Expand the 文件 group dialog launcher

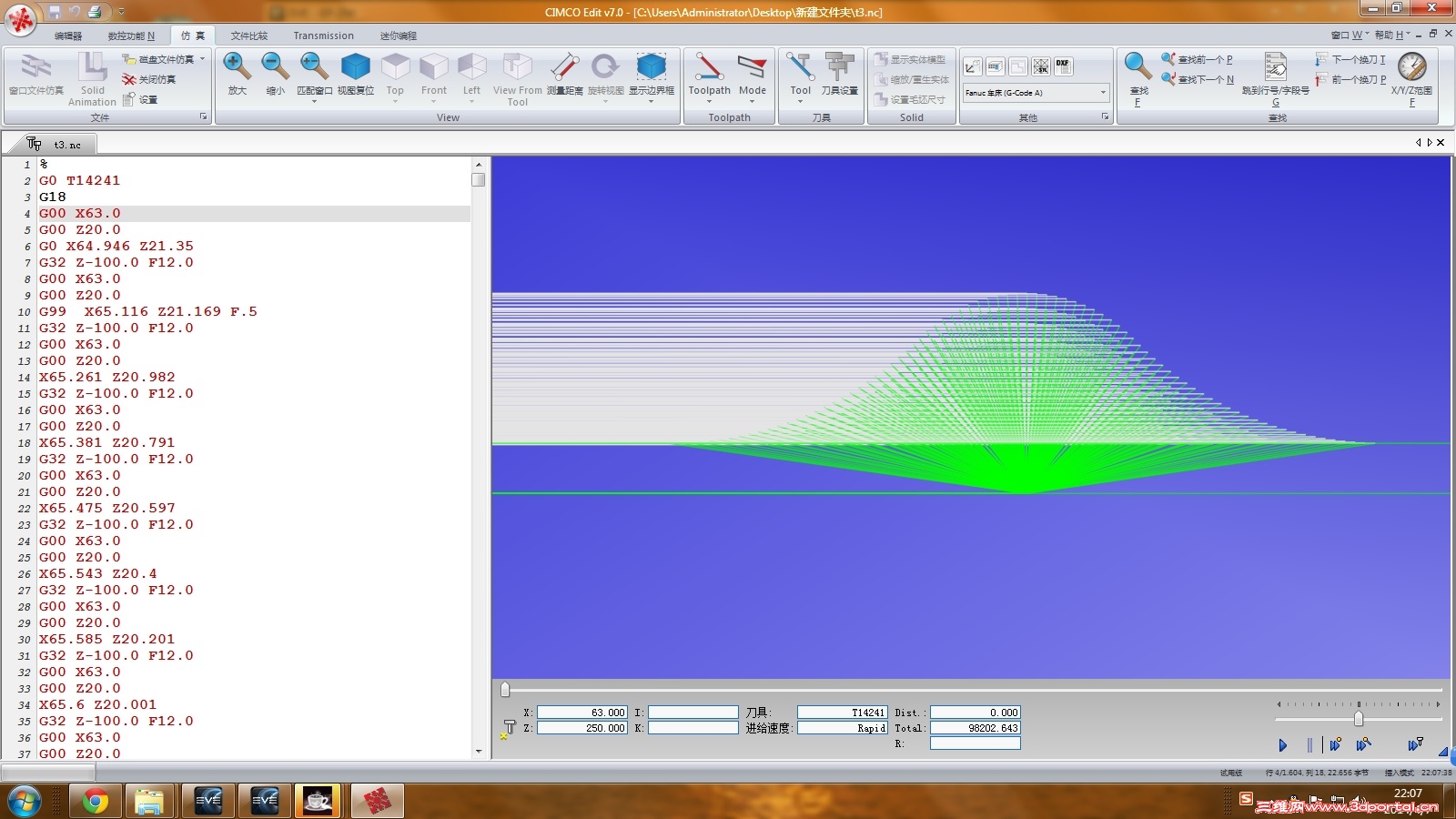(x=203, y=117)
